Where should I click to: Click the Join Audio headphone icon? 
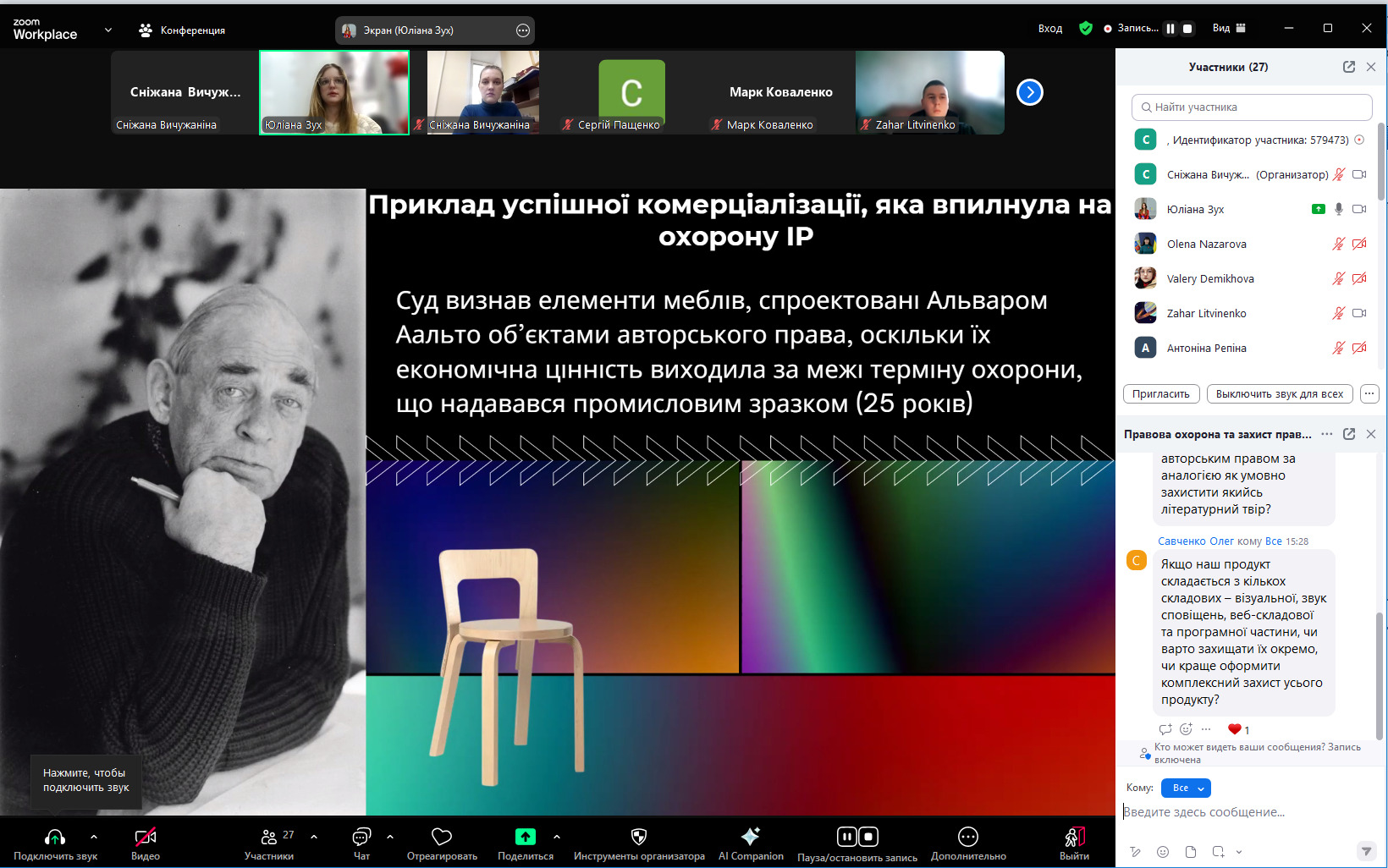[55, 838]
